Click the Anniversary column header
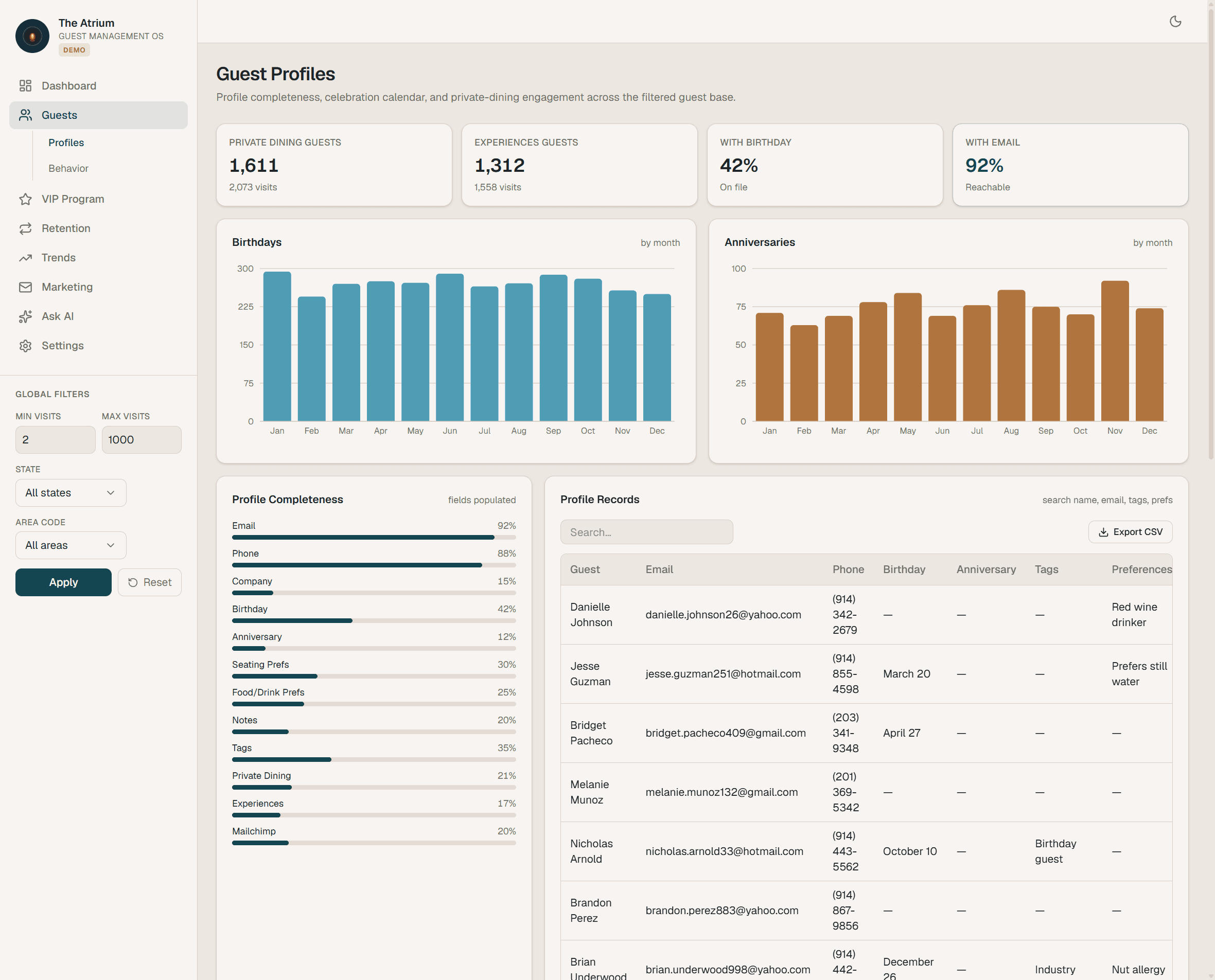Image resolution: width=1215 pixels, height=980 pixels. pos(987,569)
